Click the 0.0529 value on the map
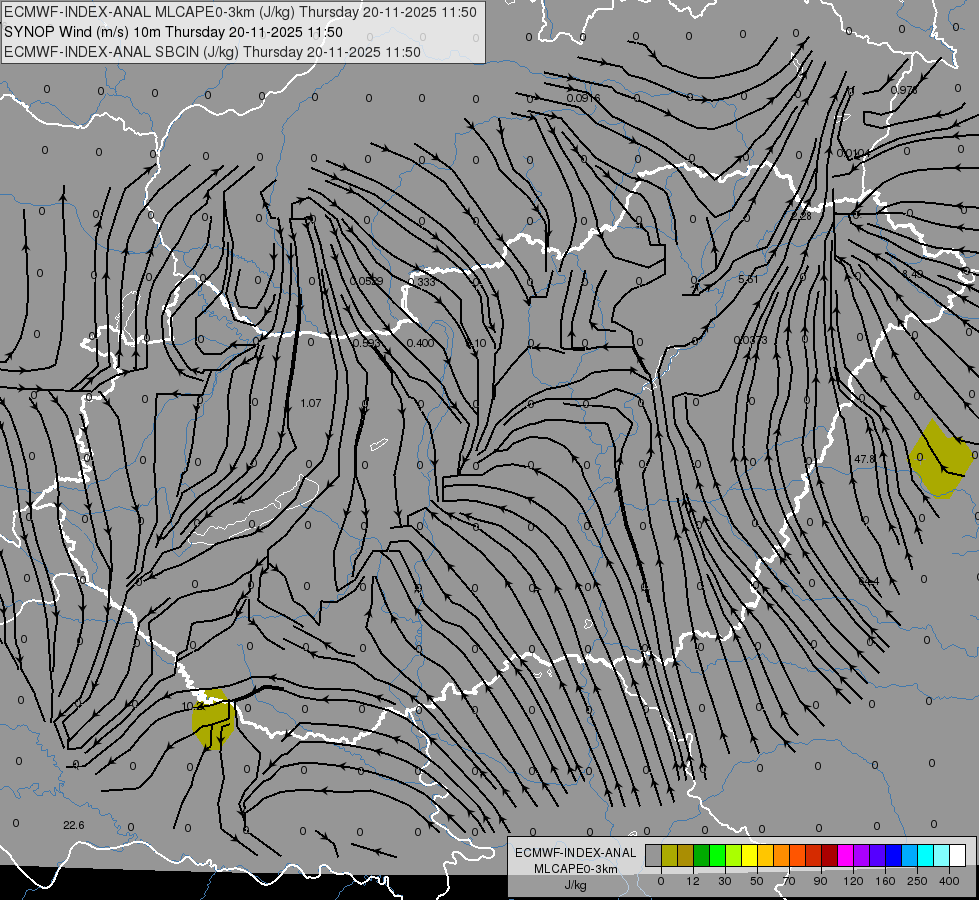 coord(367,281)
